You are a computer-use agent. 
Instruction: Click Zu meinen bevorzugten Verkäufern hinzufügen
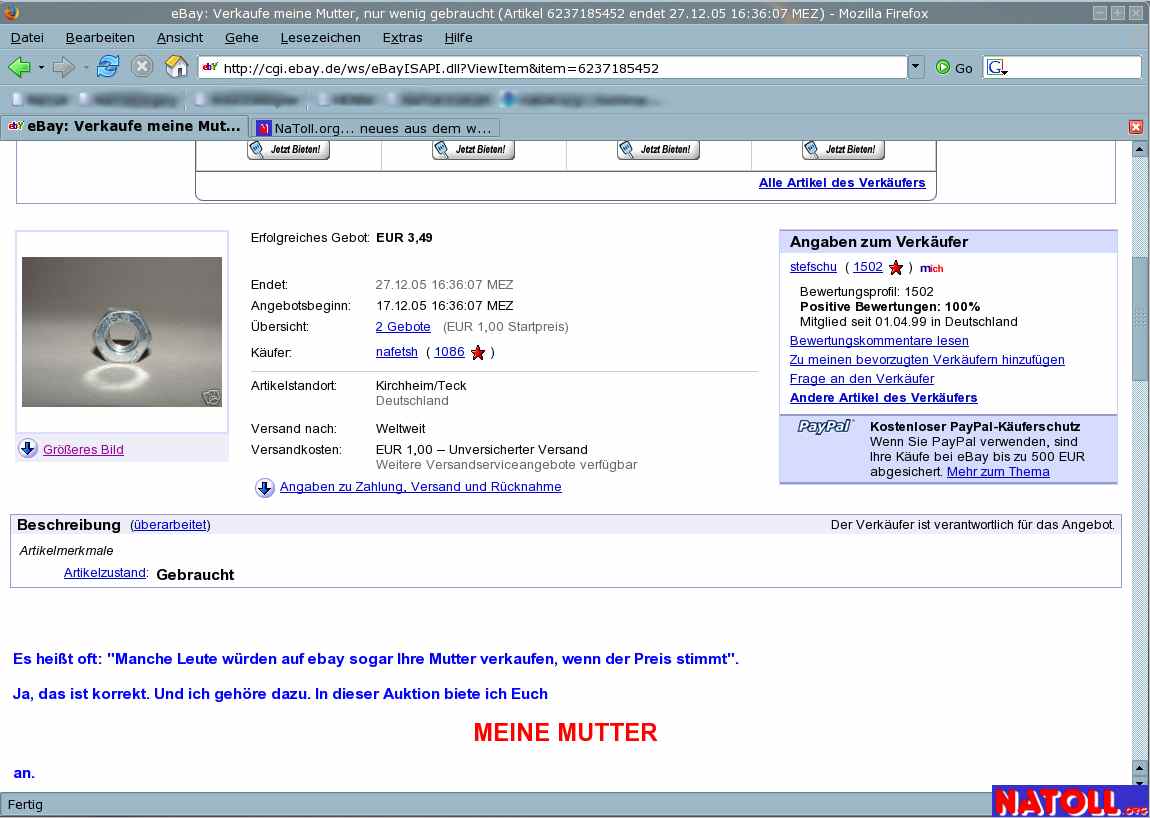coord(927,359)
